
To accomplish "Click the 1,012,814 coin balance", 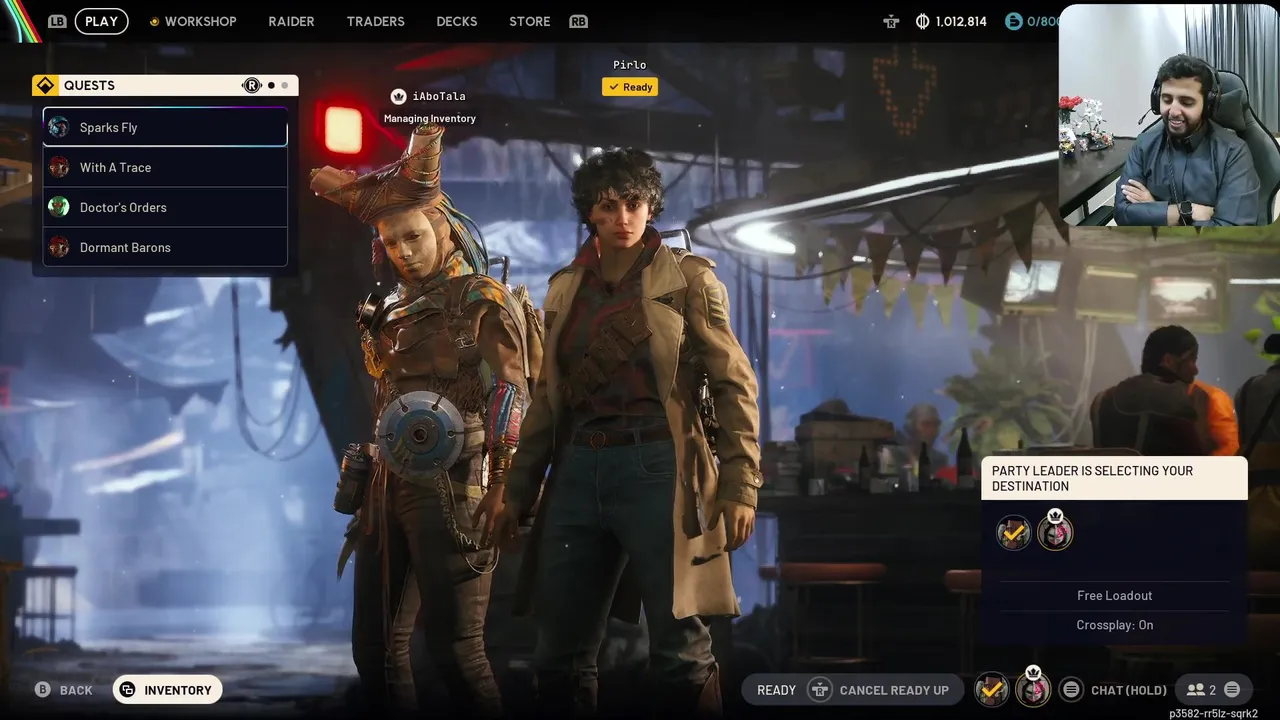I will pyautogui.click(x=961, y=21).
